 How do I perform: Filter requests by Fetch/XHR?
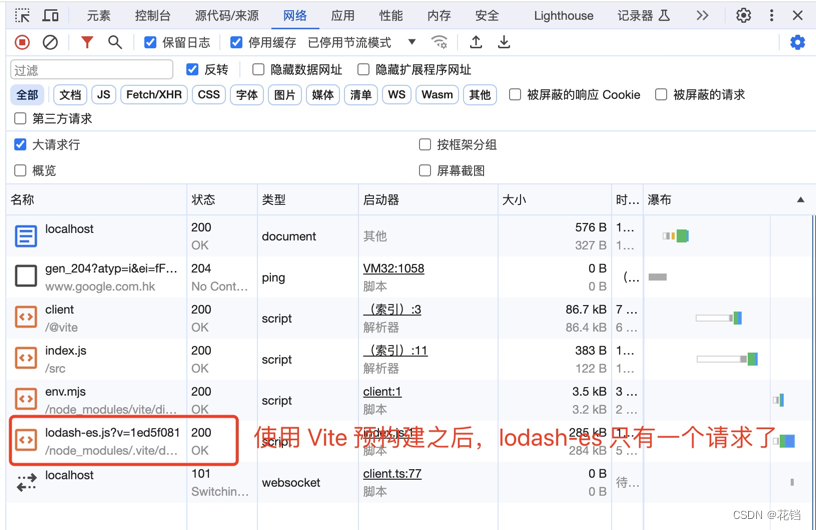pyautogui.click(x=154, y=95)
